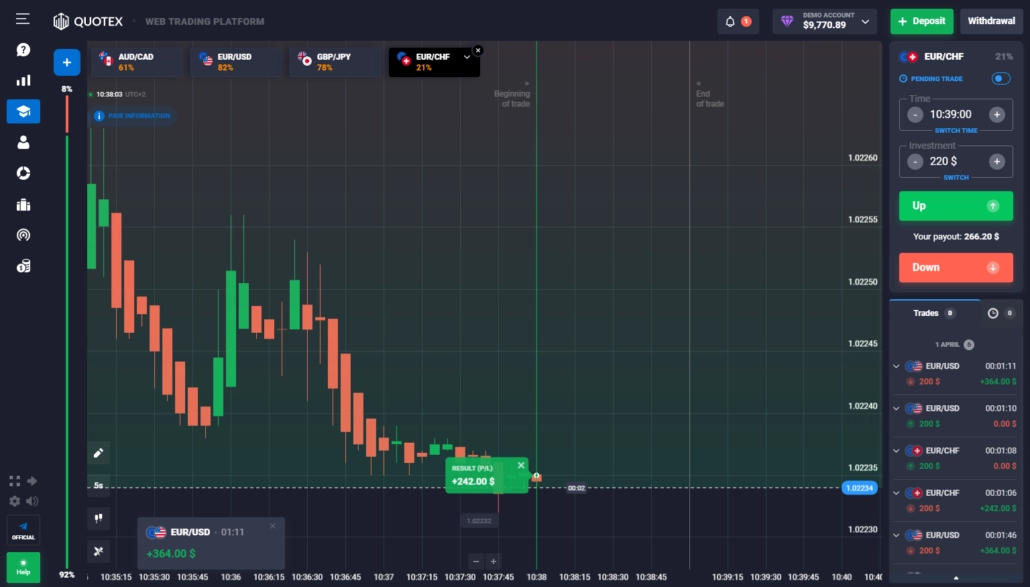Expand the first EUR/USD trade entry details
This screenshot has width=1030, height=587.
897,366
